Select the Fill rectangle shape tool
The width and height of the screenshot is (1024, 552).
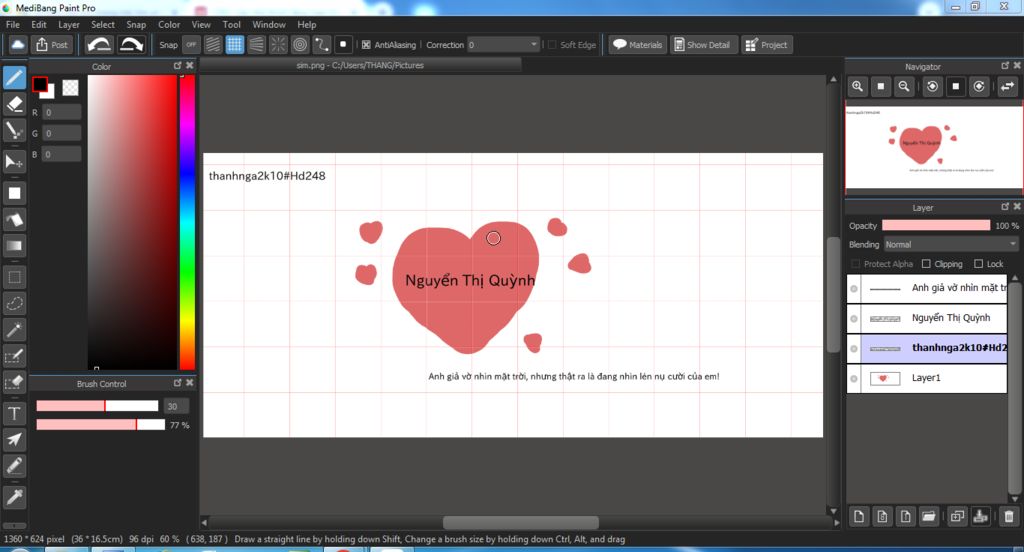click(x=14, y=193)
